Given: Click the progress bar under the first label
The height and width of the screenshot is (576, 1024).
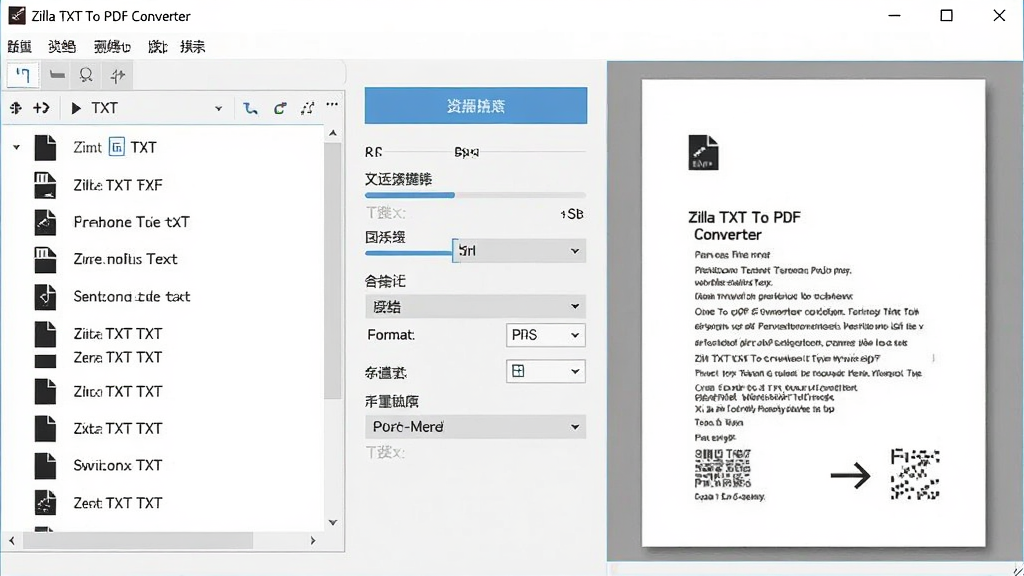Looking at the screenshot, I should click(475, 195).
